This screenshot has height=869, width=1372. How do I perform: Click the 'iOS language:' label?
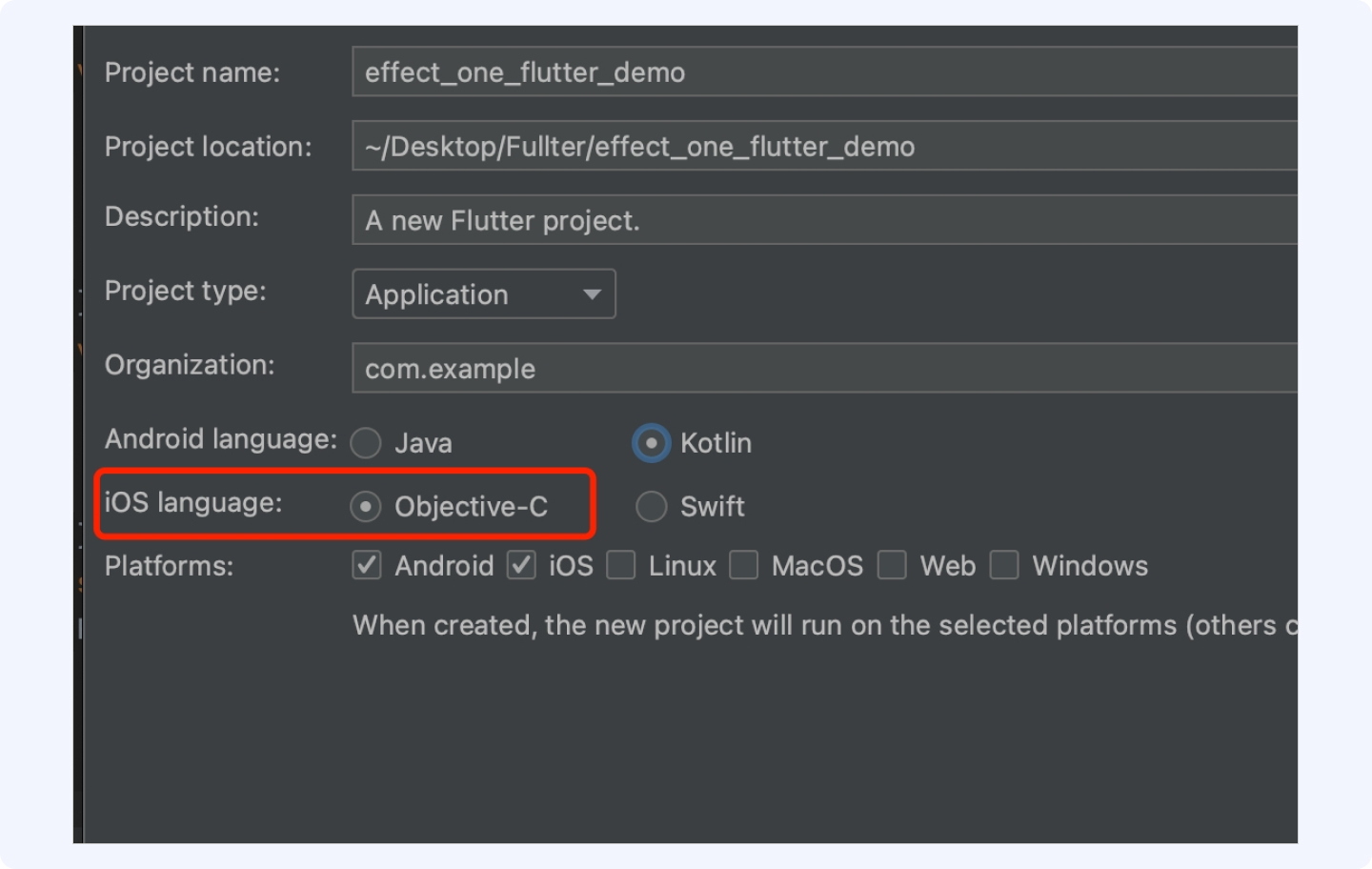[193, 503]
